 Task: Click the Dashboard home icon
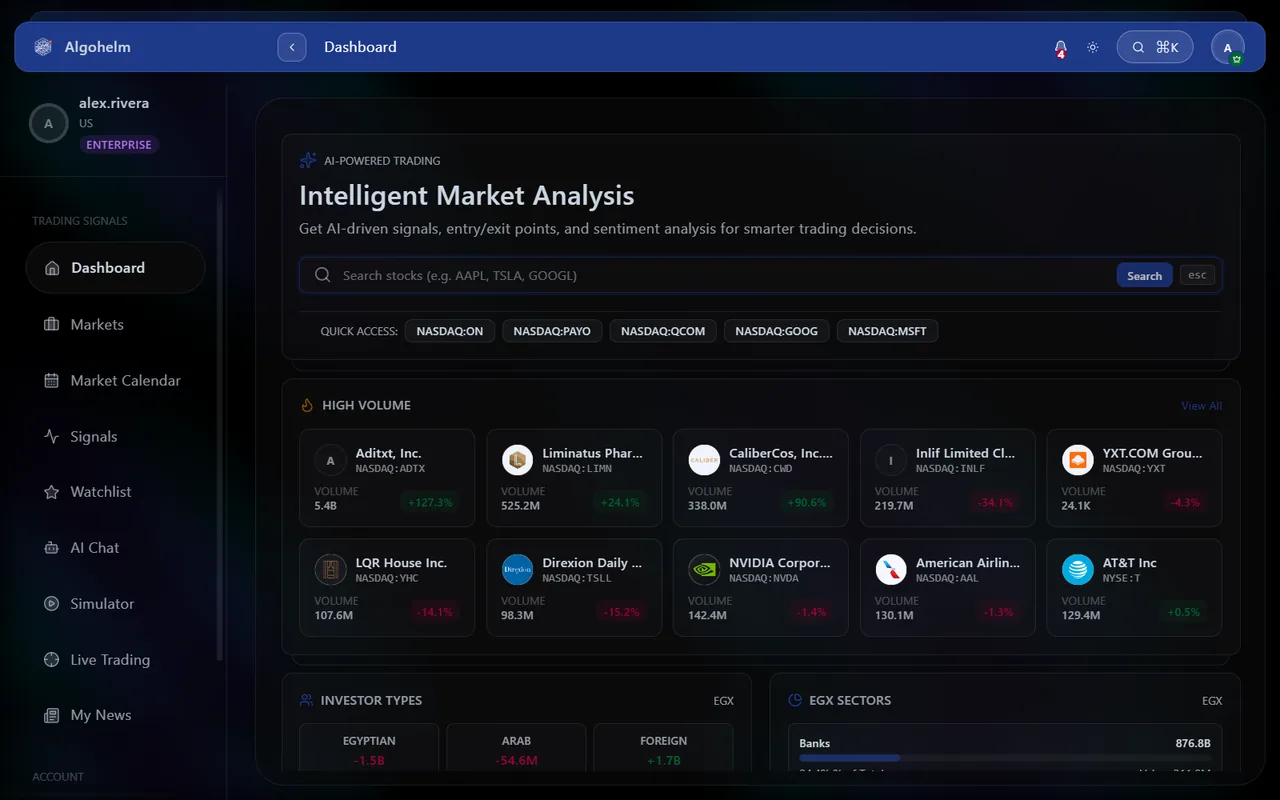pyautogui.click(x=52, y=268)
